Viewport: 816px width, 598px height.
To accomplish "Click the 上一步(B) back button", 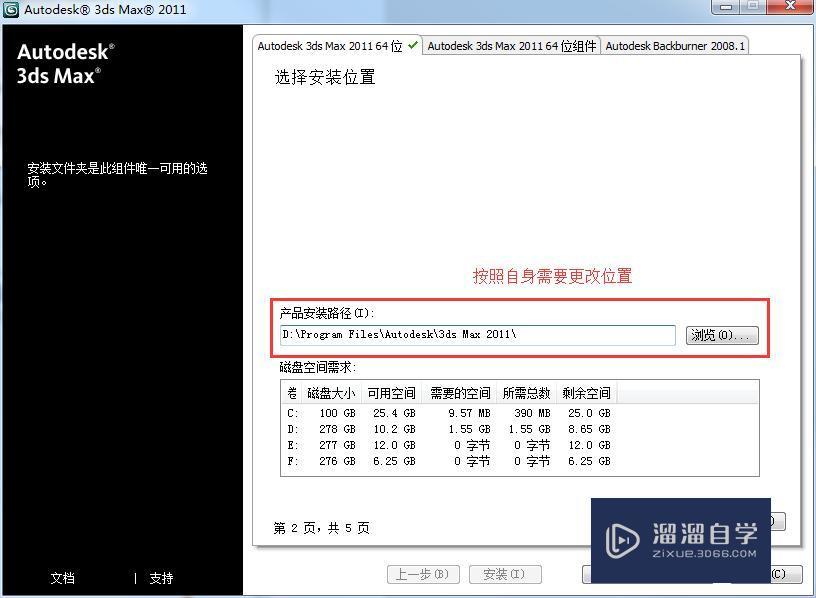I will point(423,574).
